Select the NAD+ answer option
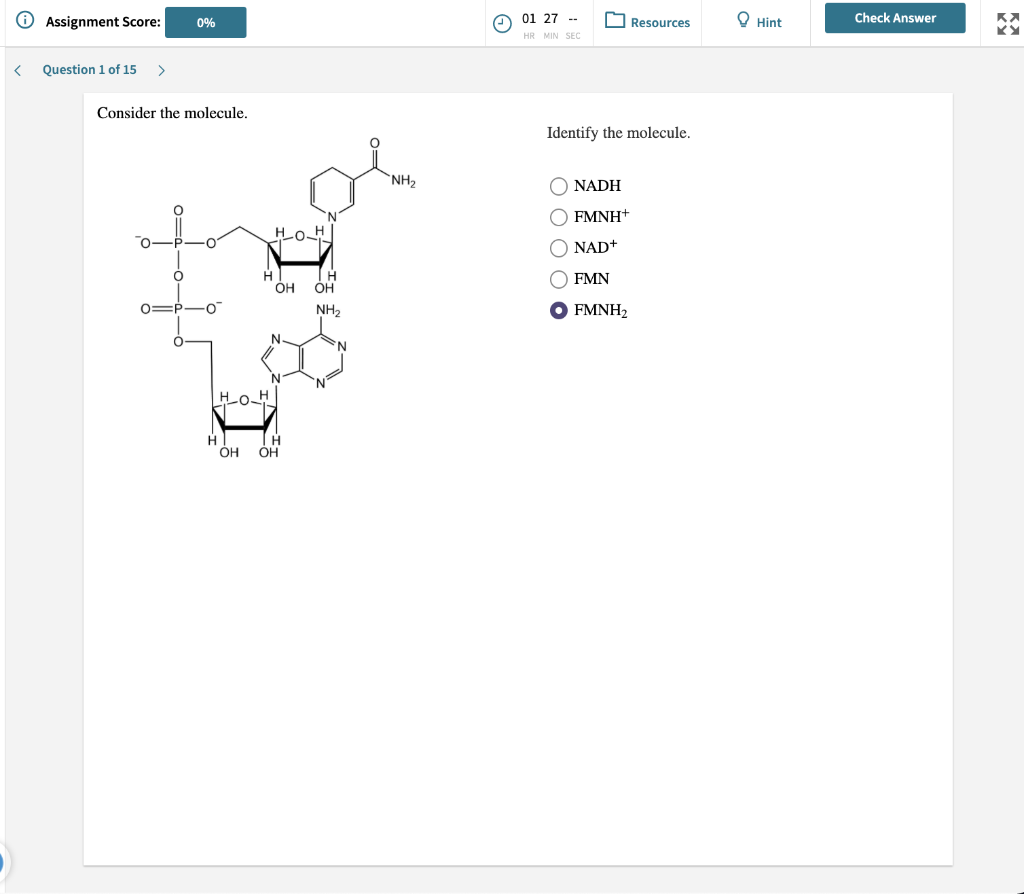The width and height of the screenshot is (1024, 894). (558, 248)
